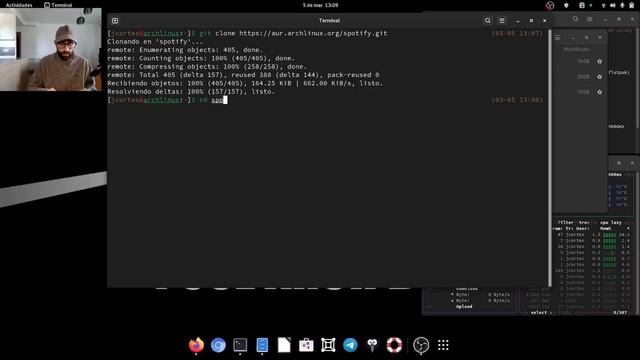
Task: Open the blue round browser icon in the dock
Action: (x=218, y=345)
